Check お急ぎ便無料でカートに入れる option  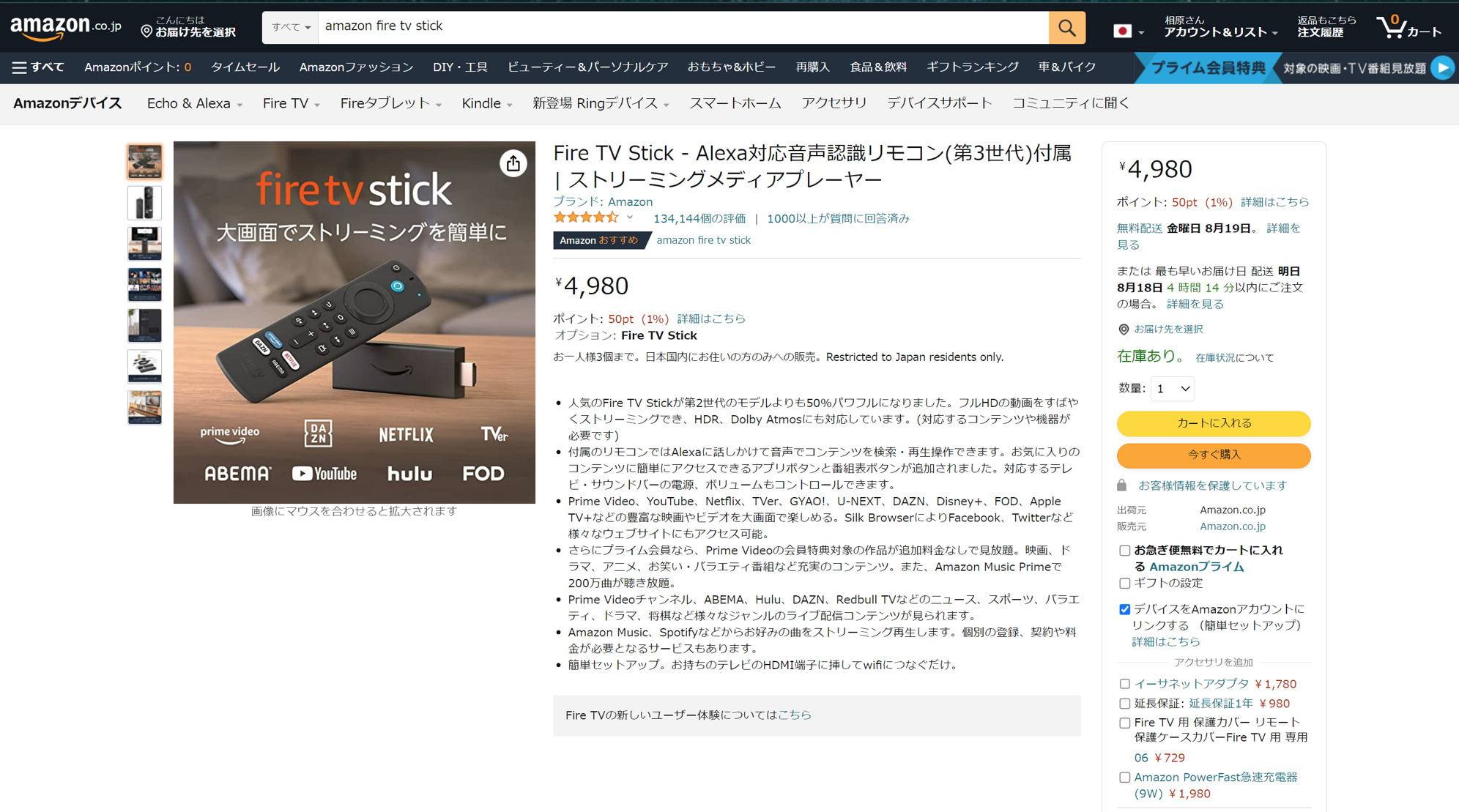1124,550
